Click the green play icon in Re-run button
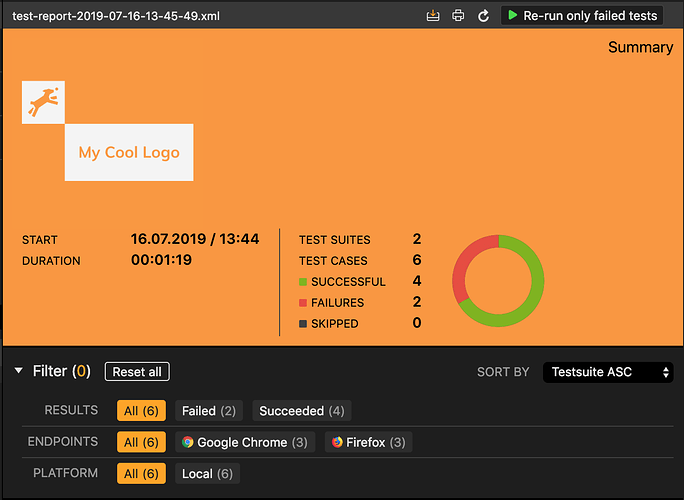This screenshot has height=500, width=684. tap(513, 15)
